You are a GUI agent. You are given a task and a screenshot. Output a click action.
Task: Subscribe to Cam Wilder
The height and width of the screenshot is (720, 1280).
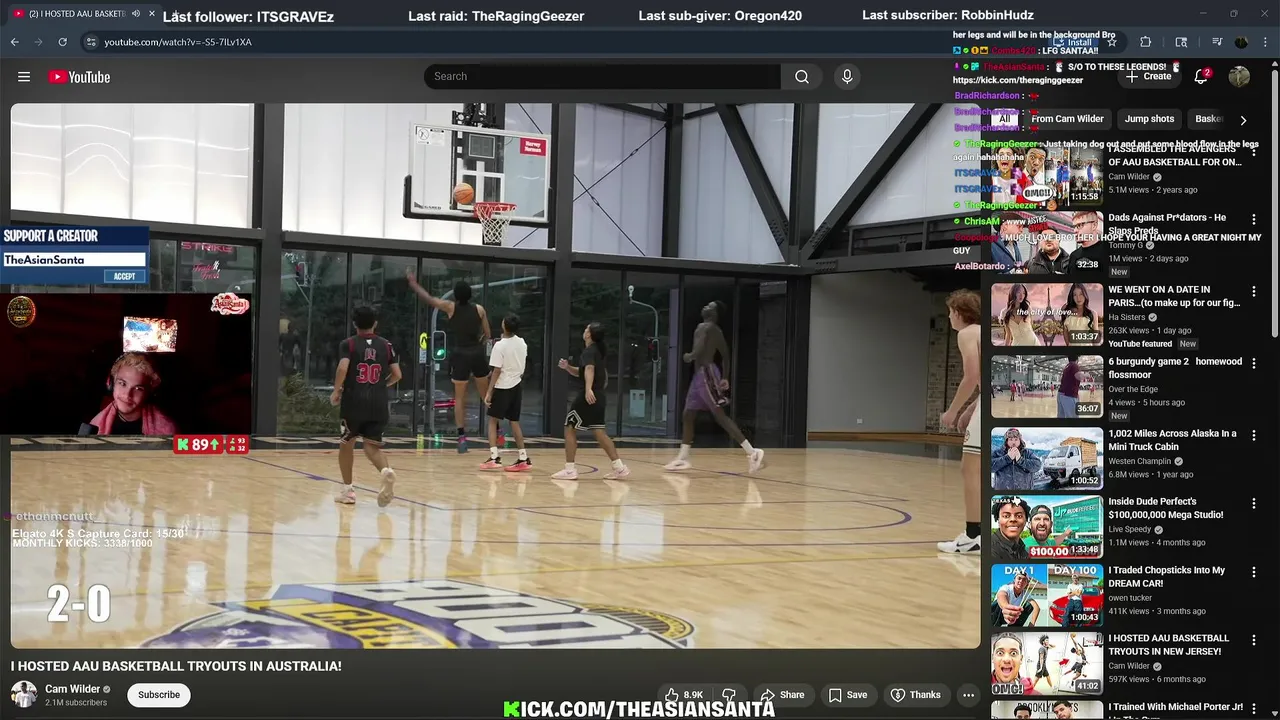[159, 695]
